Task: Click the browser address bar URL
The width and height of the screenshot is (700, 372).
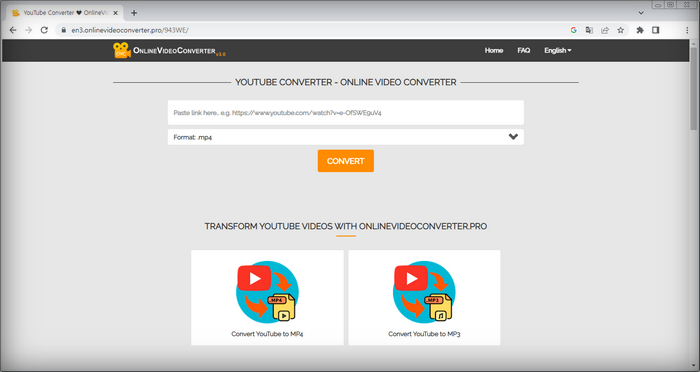Action: point(130,30)
